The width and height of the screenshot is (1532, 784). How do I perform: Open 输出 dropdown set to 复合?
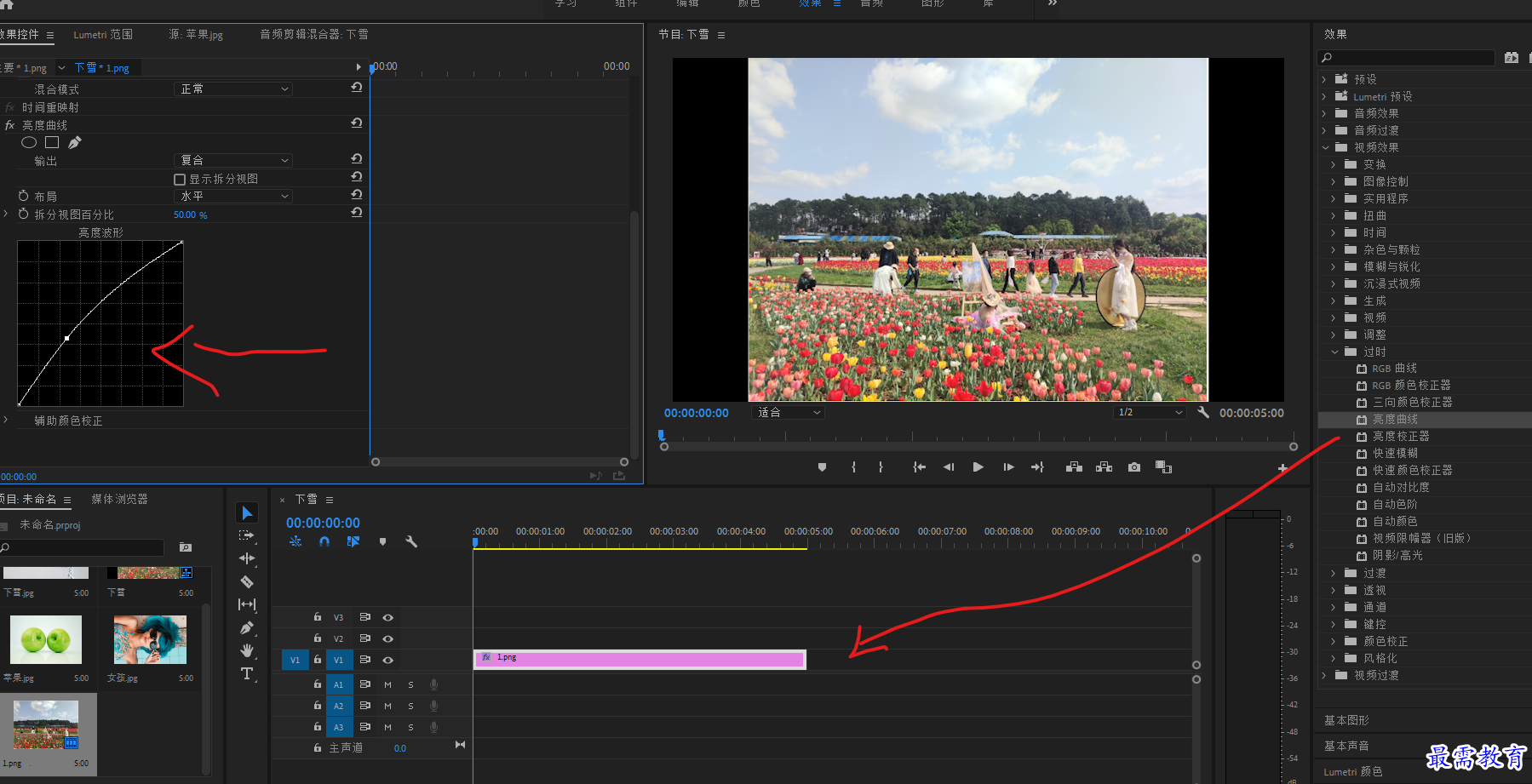233,160
